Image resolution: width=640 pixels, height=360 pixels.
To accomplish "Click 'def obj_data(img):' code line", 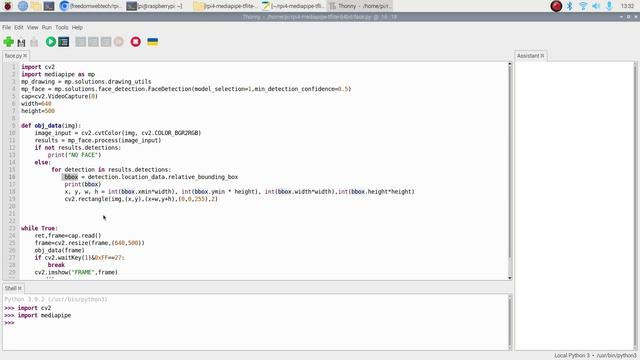I will pyautogui.click(x=51, y=126).
